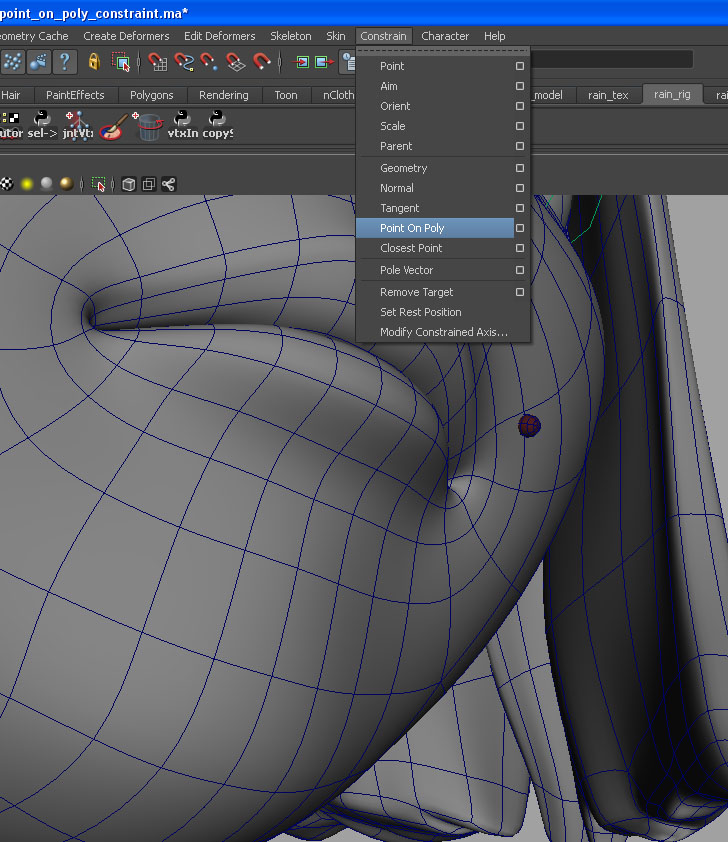Image resolution: width=728 pixels, height=842 pixels.
Task: Open the Aim constraint options box
Action: (x=520, y=86)
